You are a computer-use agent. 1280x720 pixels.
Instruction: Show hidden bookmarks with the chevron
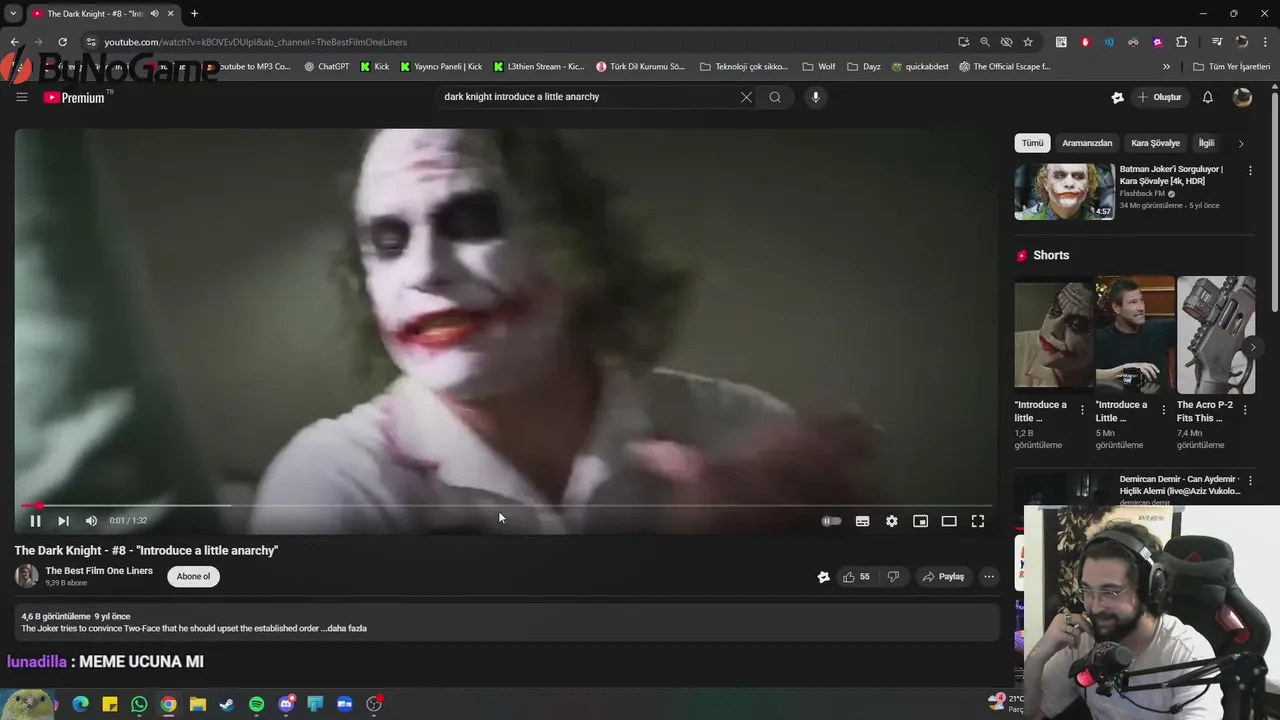point(1166,67)
